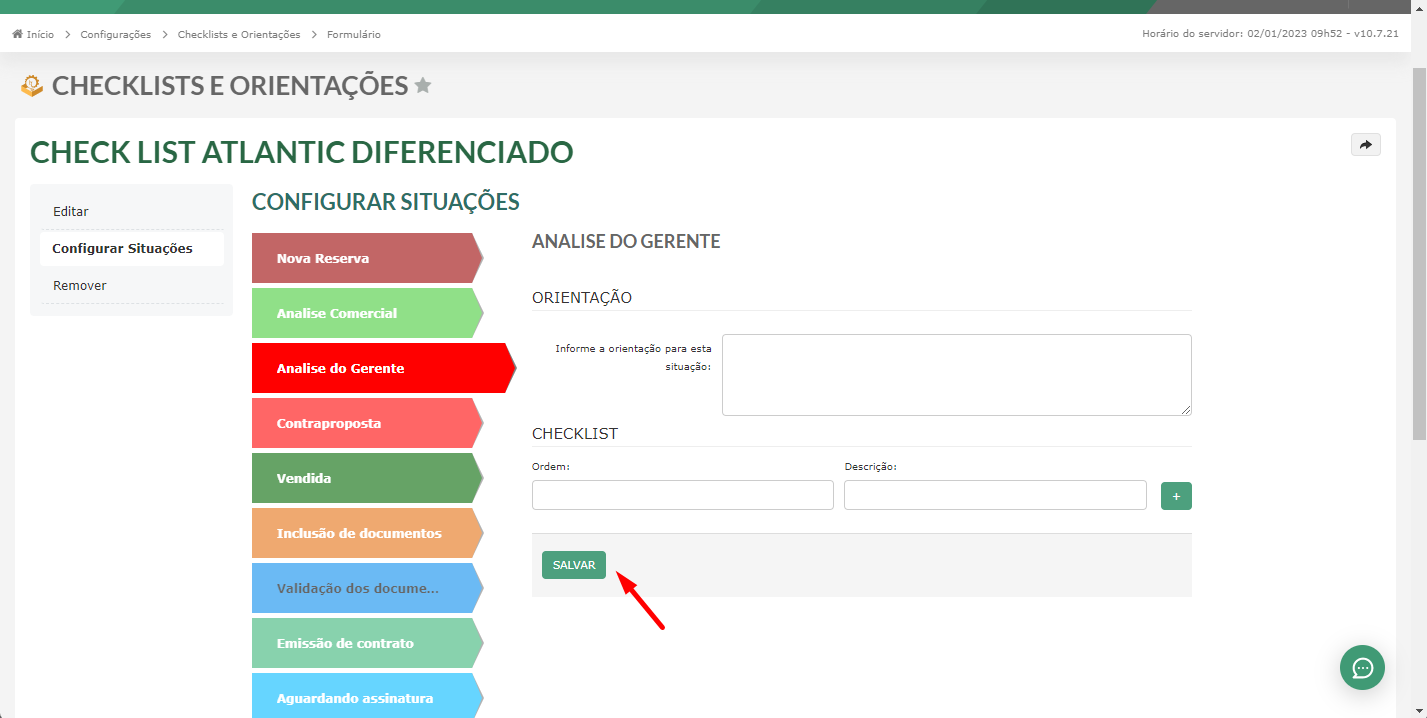
Task: Click the home icon in breadcrumb
Action: 17,34
